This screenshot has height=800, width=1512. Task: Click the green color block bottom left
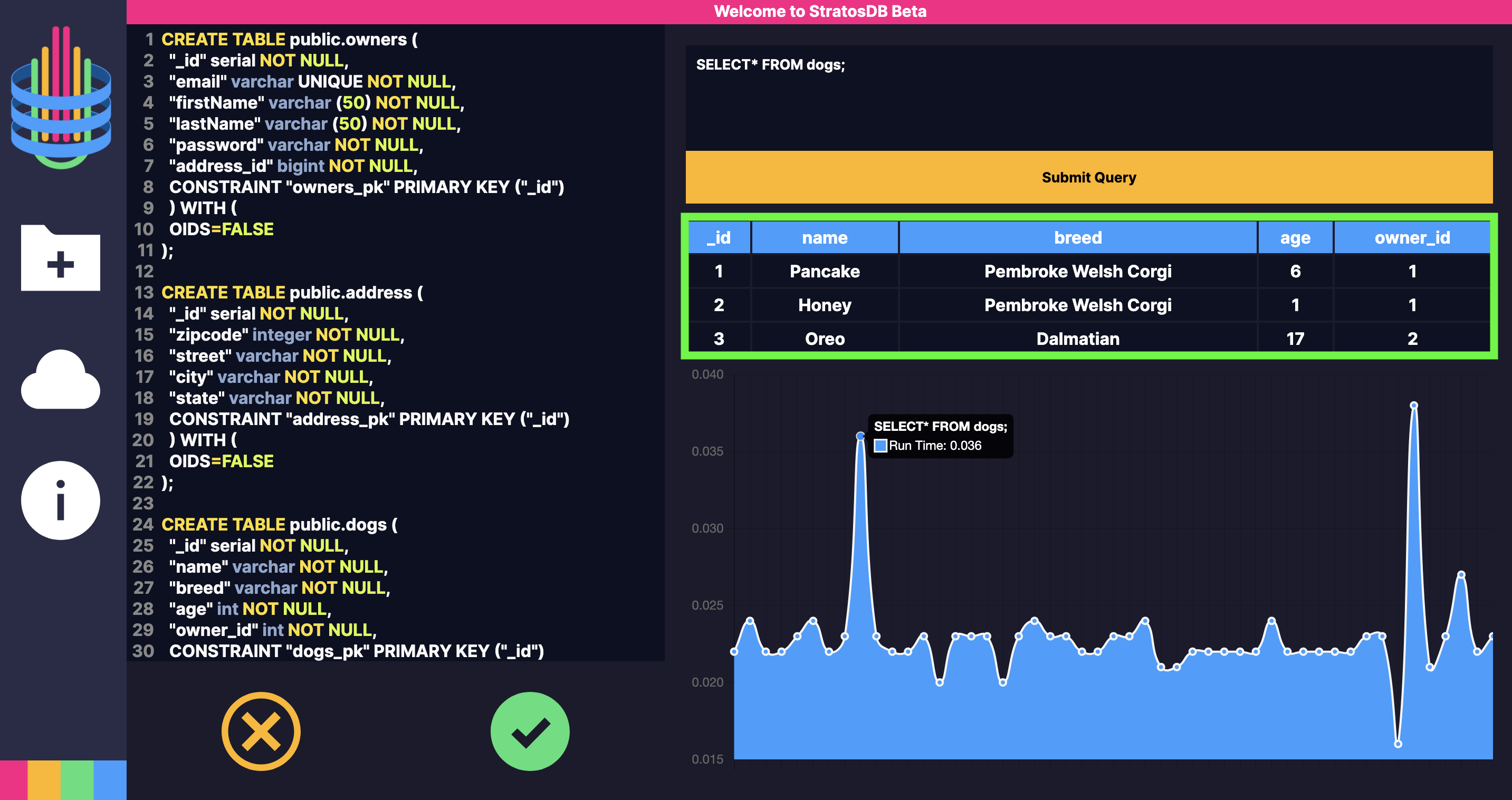pyautogui.click(x=77, y=780)
